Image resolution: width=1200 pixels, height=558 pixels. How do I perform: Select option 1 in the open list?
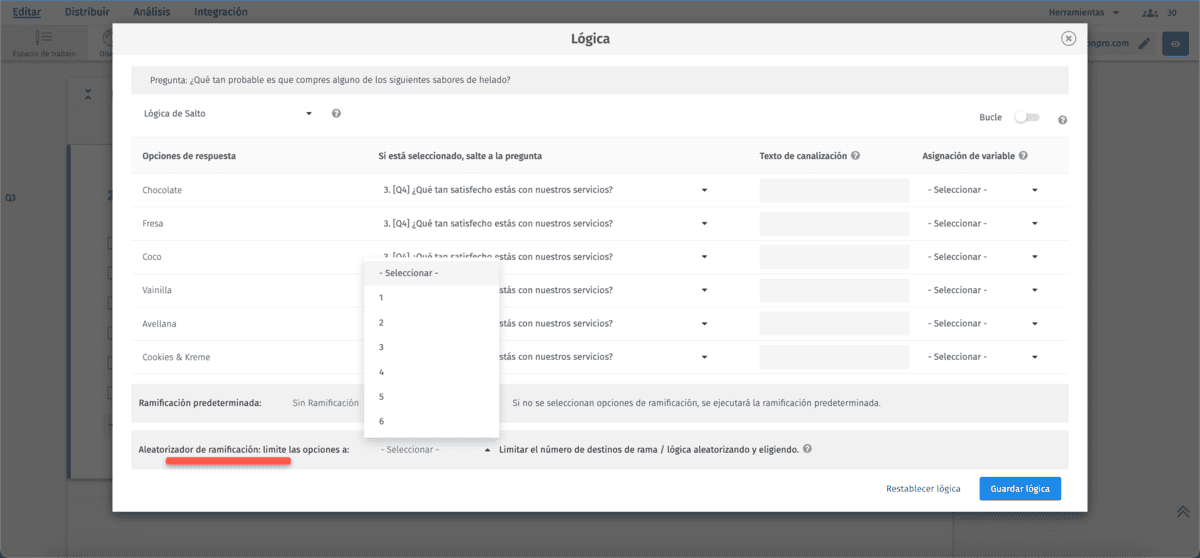click(431, 298)
